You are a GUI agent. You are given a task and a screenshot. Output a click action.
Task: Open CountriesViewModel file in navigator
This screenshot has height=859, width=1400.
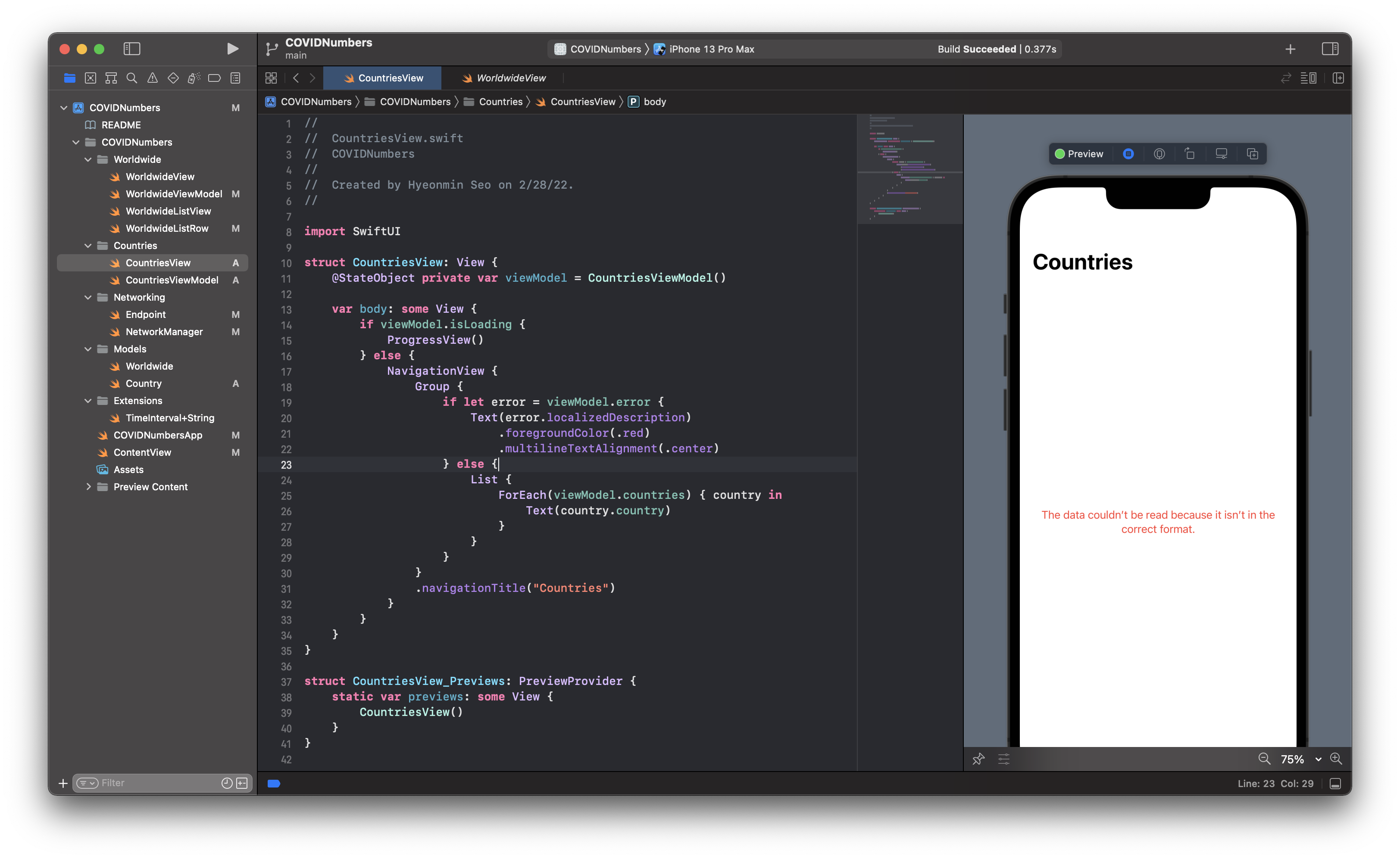pos(172,280)
